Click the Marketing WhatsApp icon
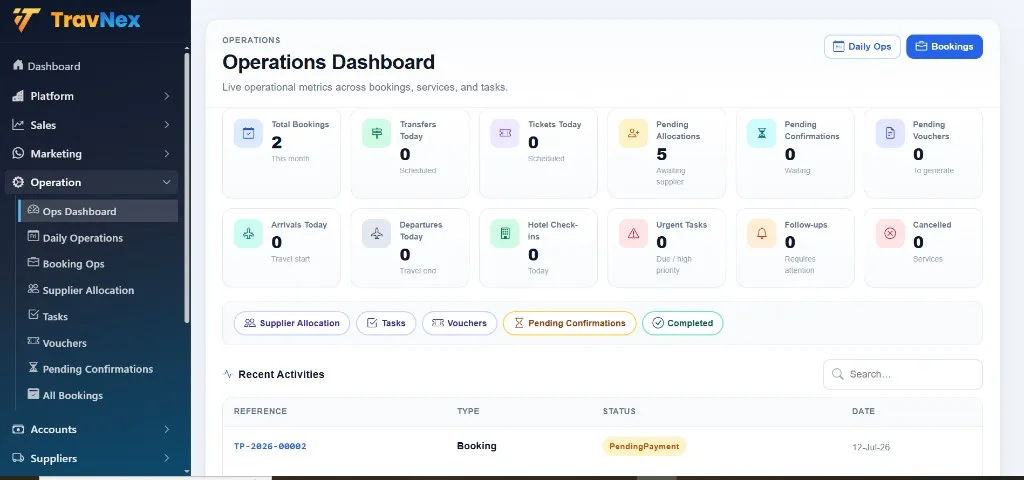1024x480 pixels. [18, 153]
